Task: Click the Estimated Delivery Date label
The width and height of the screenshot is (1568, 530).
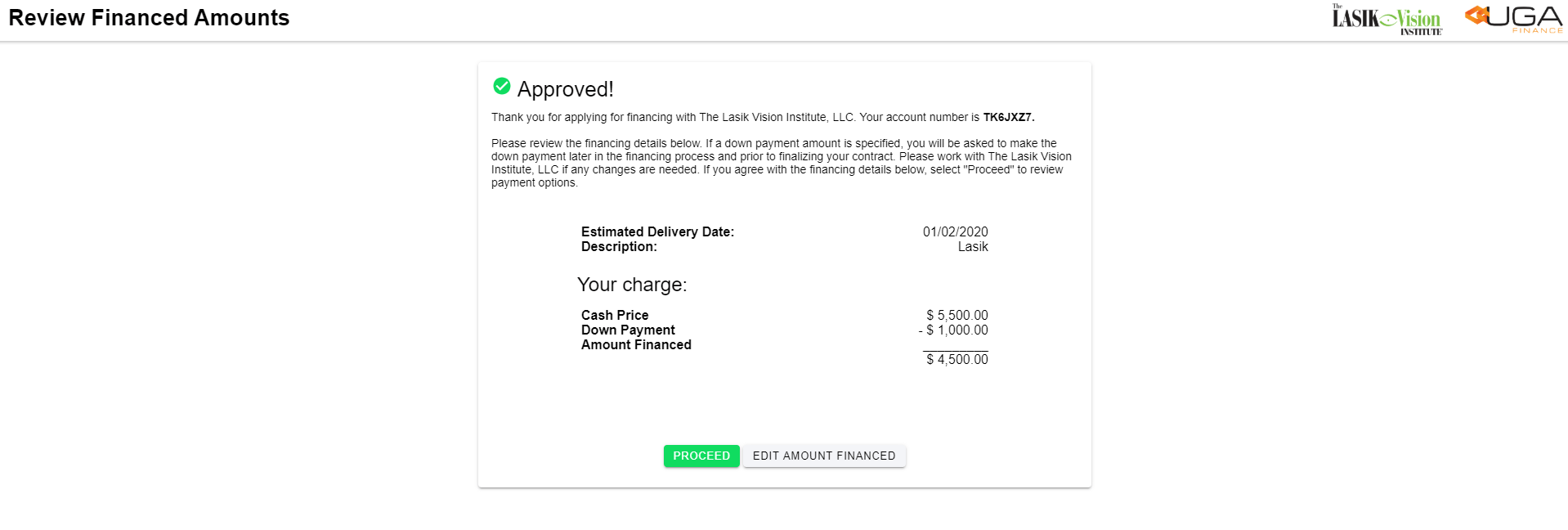Action: pyautogui.click(x=658, y=232)
